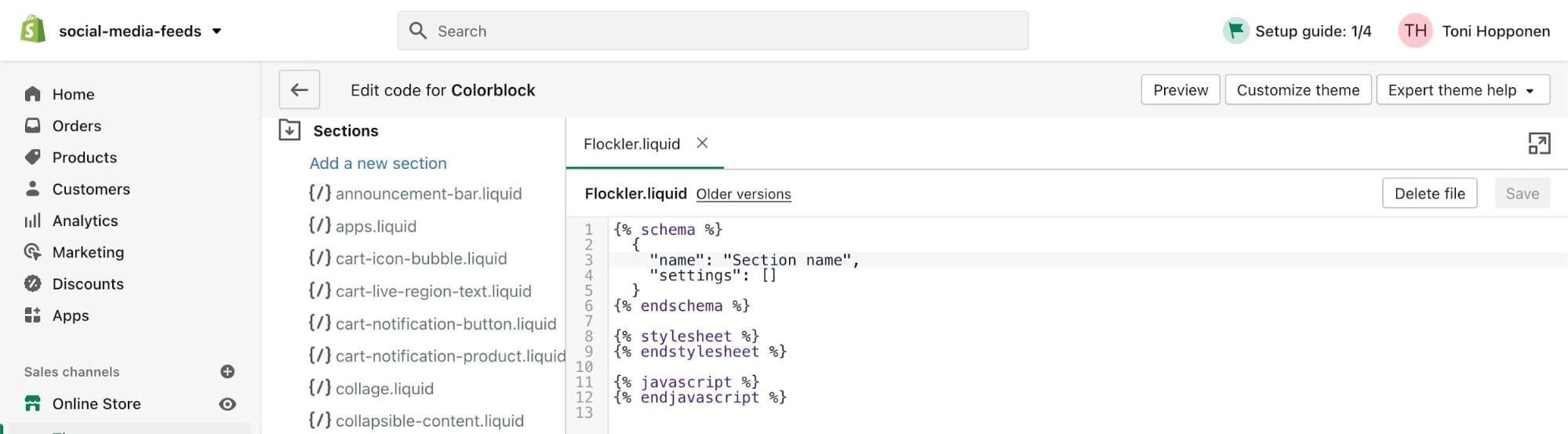Collapse the Sections folder
Viewport: 1568px width, 434px height.
coord(289,130)
